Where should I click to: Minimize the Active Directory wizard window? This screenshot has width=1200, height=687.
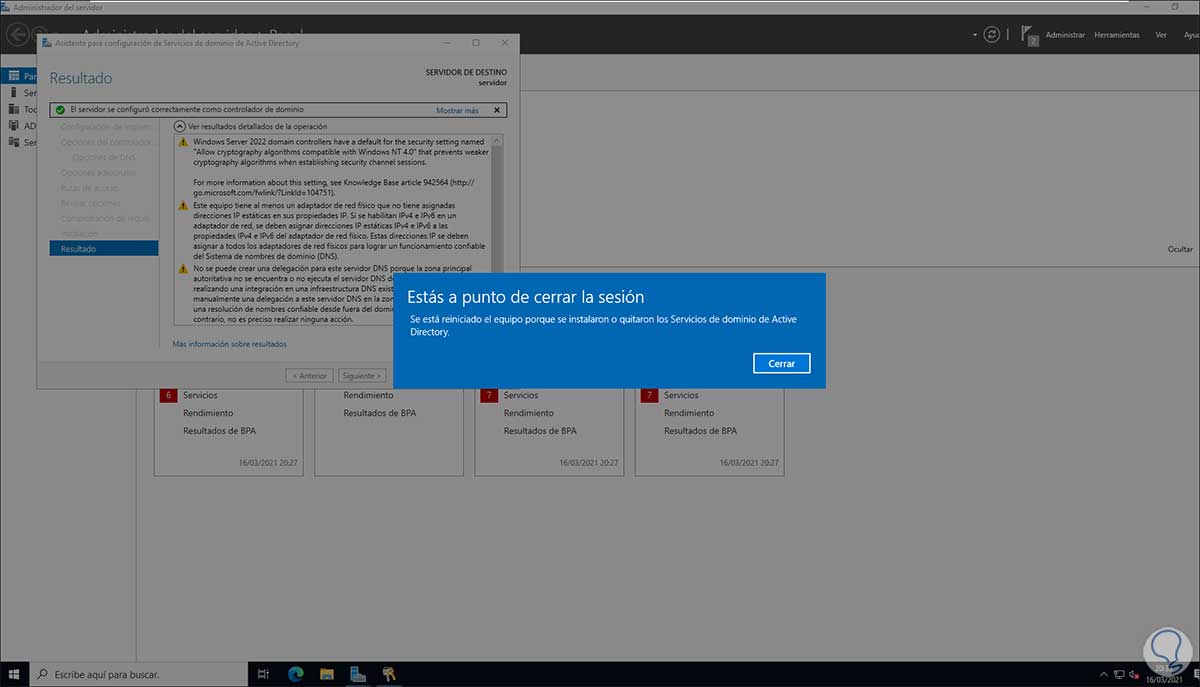pyautogui.click(x=446, y=43)
